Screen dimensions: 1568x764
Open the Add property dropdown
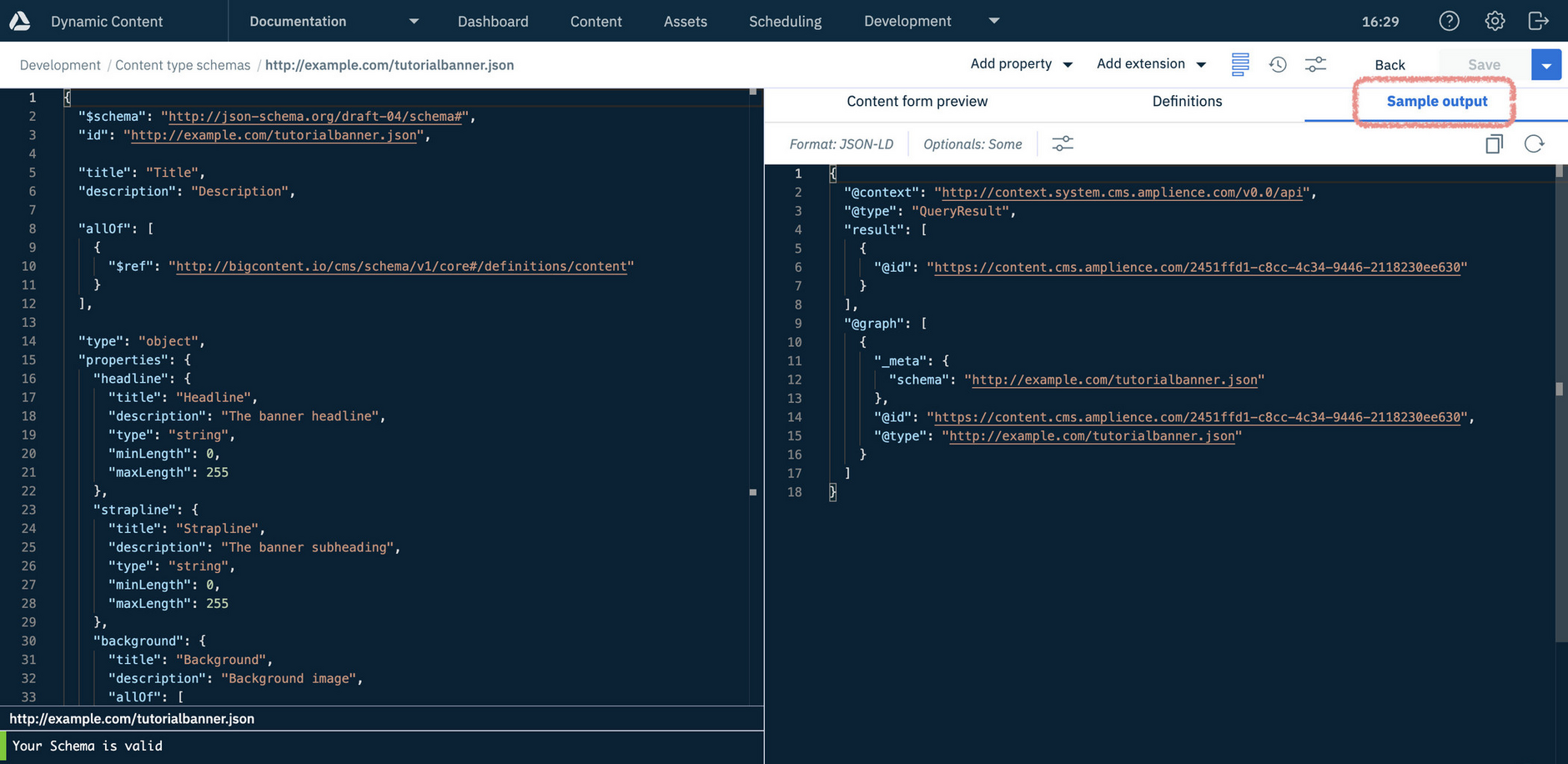(1021, 64)
